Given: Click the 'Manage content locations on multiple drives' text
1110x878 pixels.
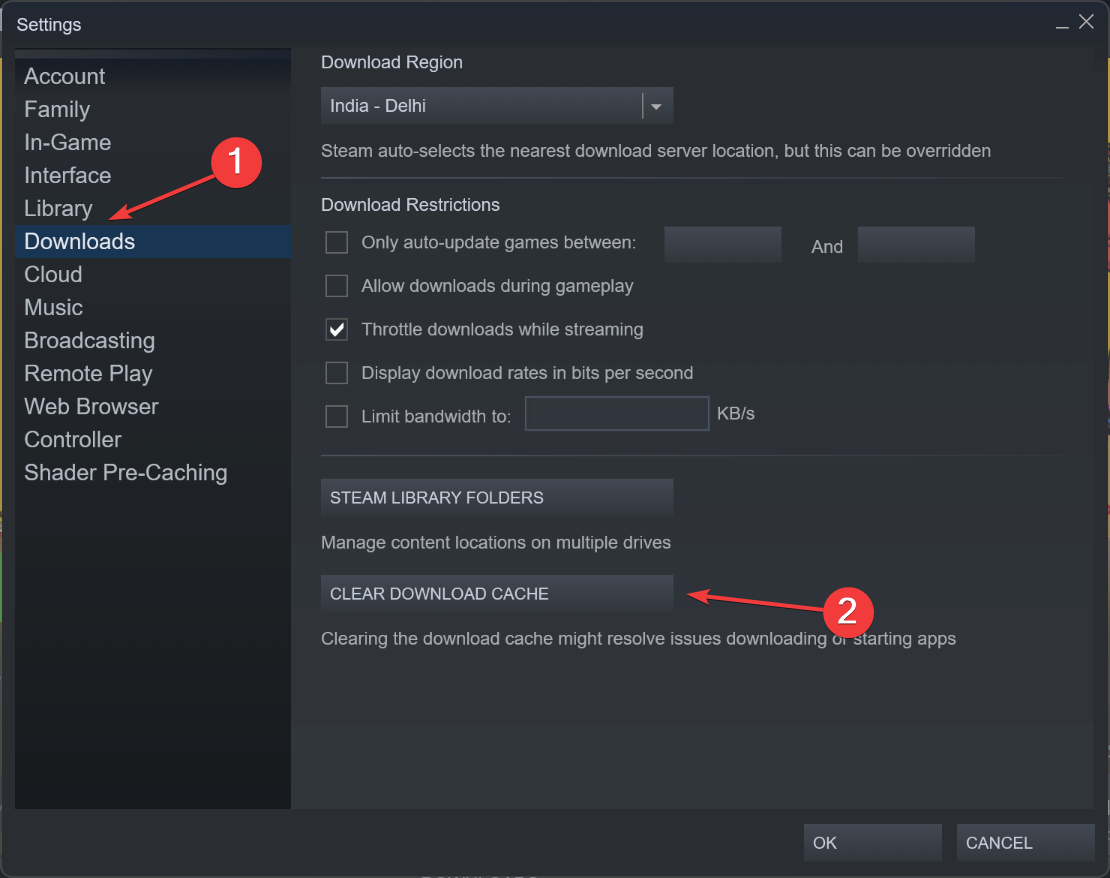Looking at the screenshot, I should tap(496, 542).
